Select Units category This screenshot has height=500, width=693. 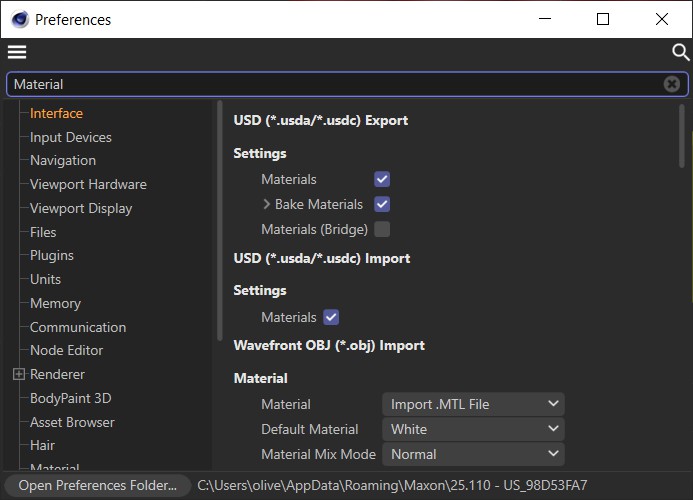pos(45,279)
